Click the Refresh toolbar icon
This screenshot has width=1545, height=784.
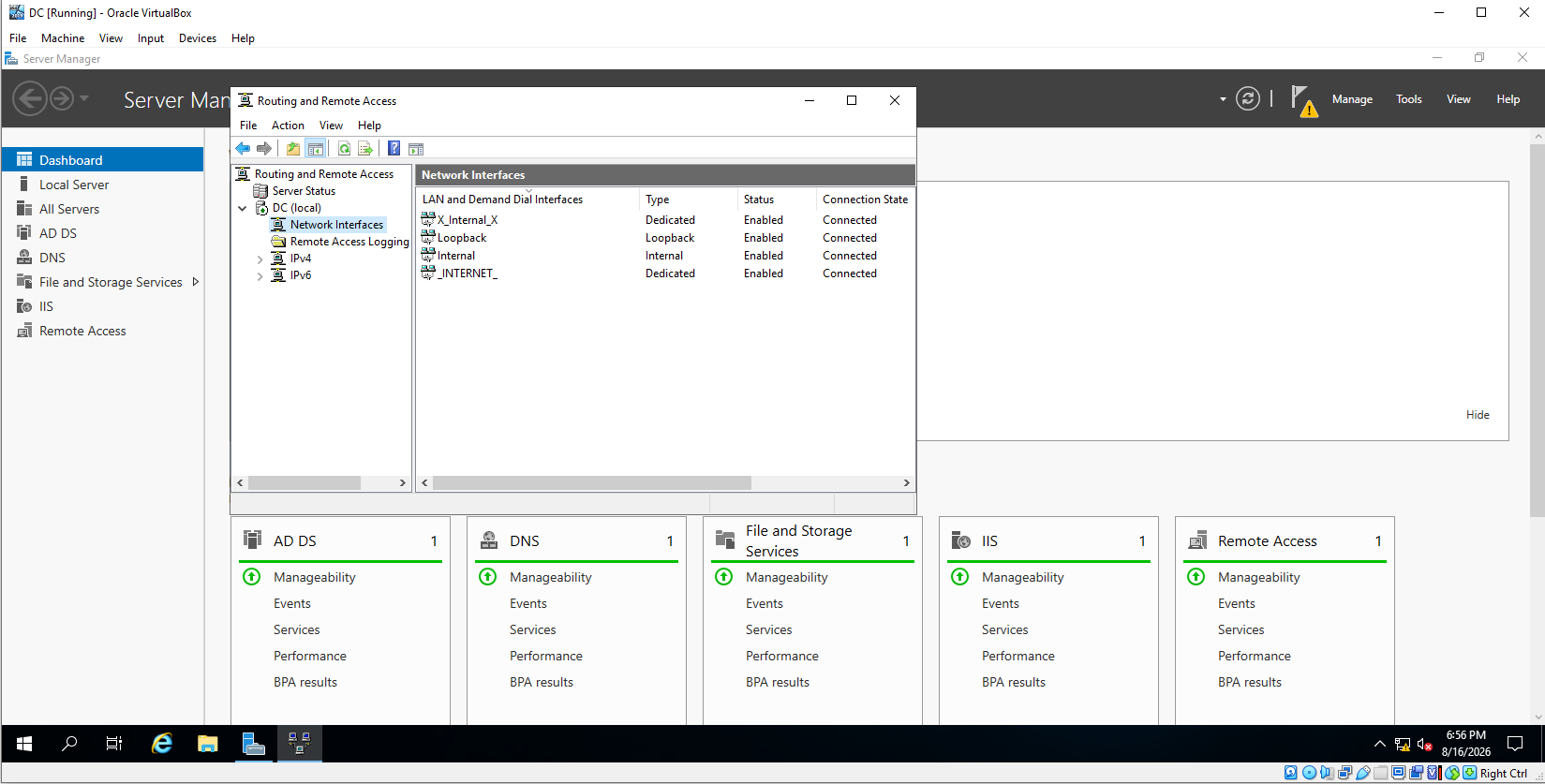click(x=344, y=149)
